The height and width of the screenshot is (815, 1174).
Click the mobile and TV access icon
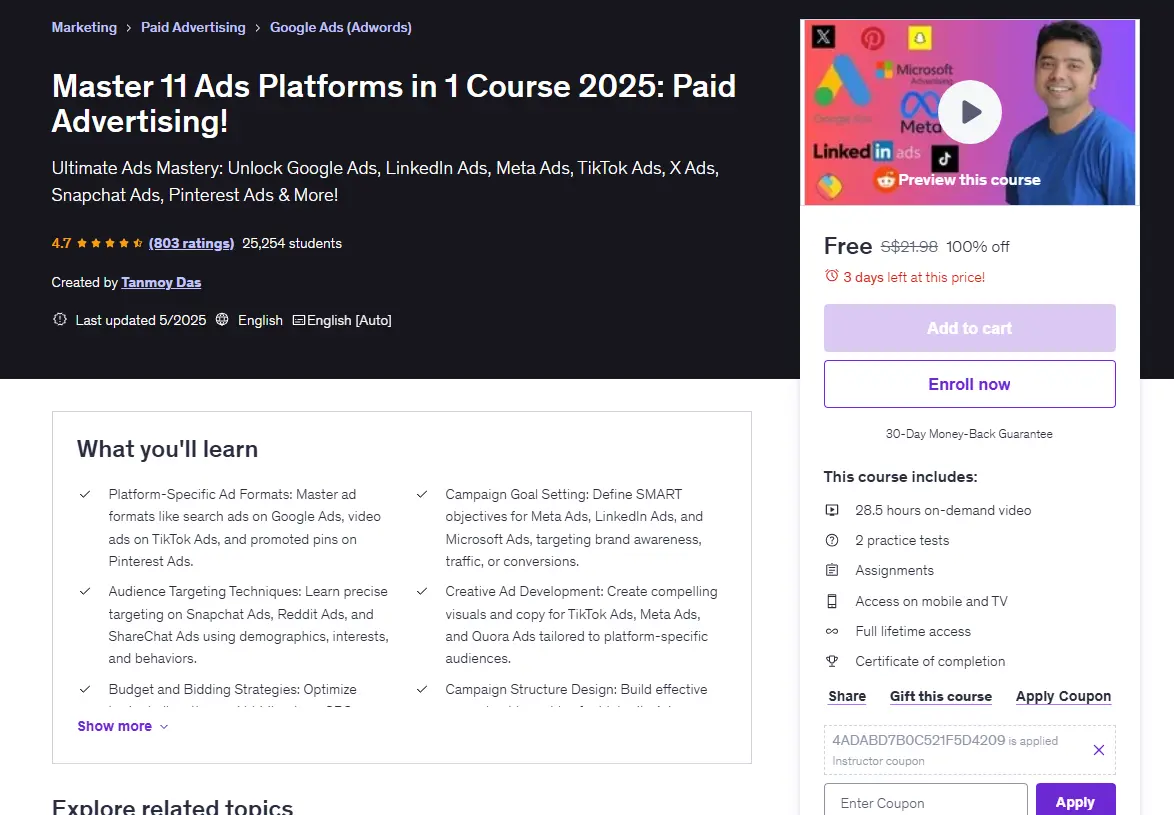(832, 601)
